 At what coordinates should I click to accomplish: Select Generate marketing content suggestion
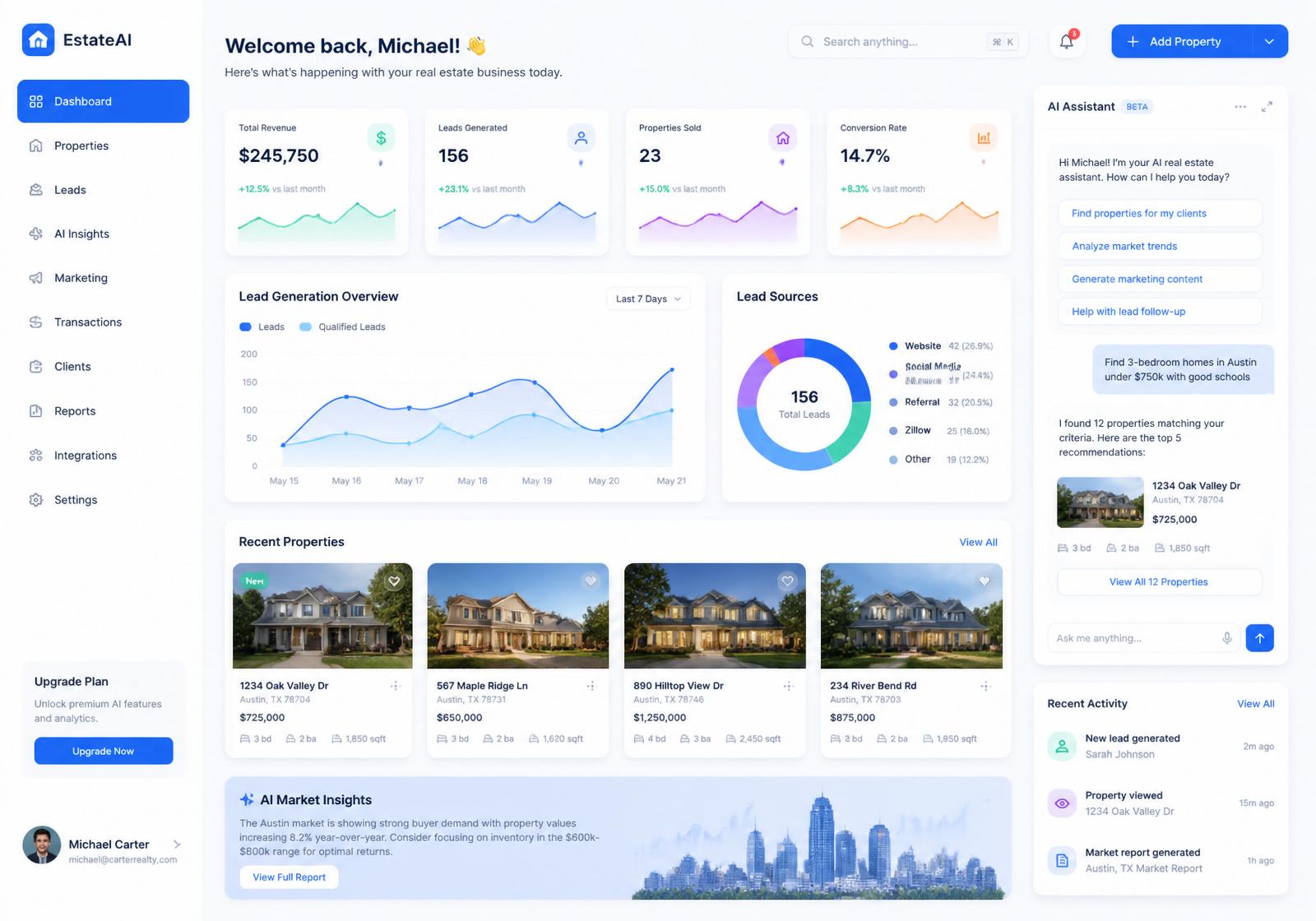pos(1159,279)
